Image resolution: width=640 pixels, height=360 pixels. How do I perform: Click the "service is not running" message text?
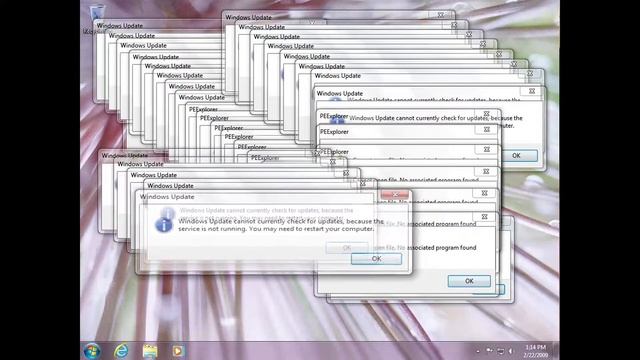click(276, 229)
